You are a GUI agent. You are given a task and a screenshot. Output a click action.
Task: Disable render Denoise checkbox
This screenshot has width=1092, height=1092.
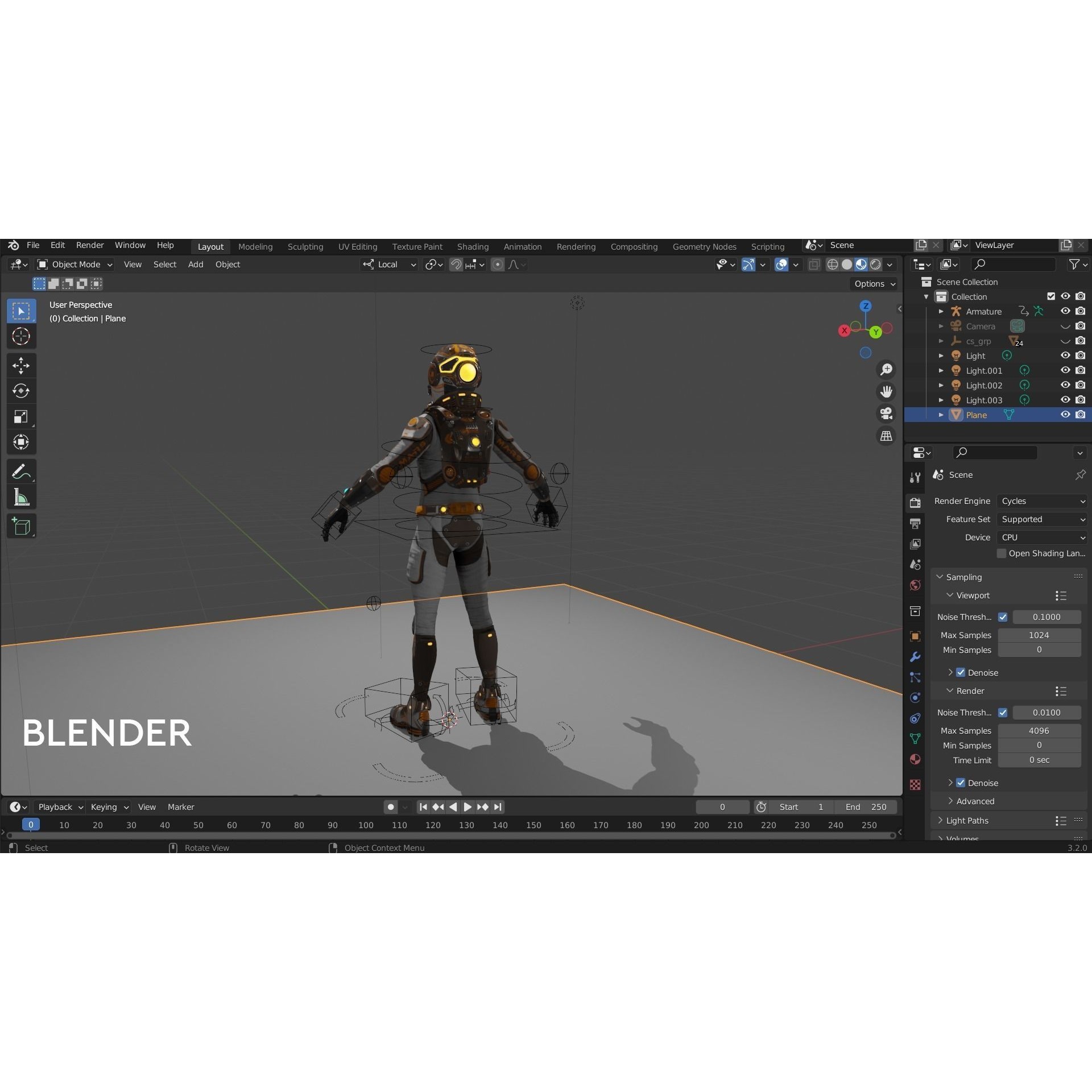[x=961, y=783]
